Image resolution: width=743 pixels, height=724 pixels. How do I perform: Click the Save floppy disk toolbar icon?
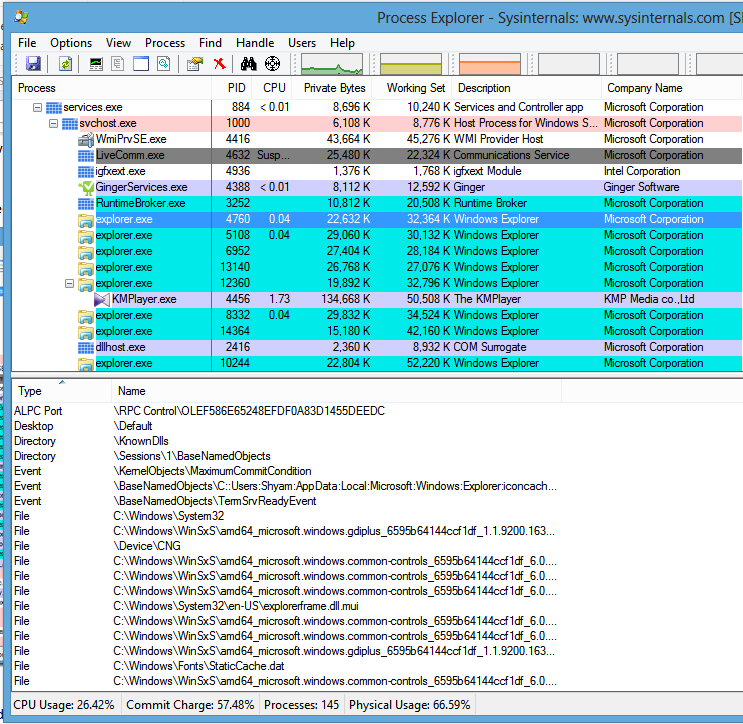(x=34, y=64)
